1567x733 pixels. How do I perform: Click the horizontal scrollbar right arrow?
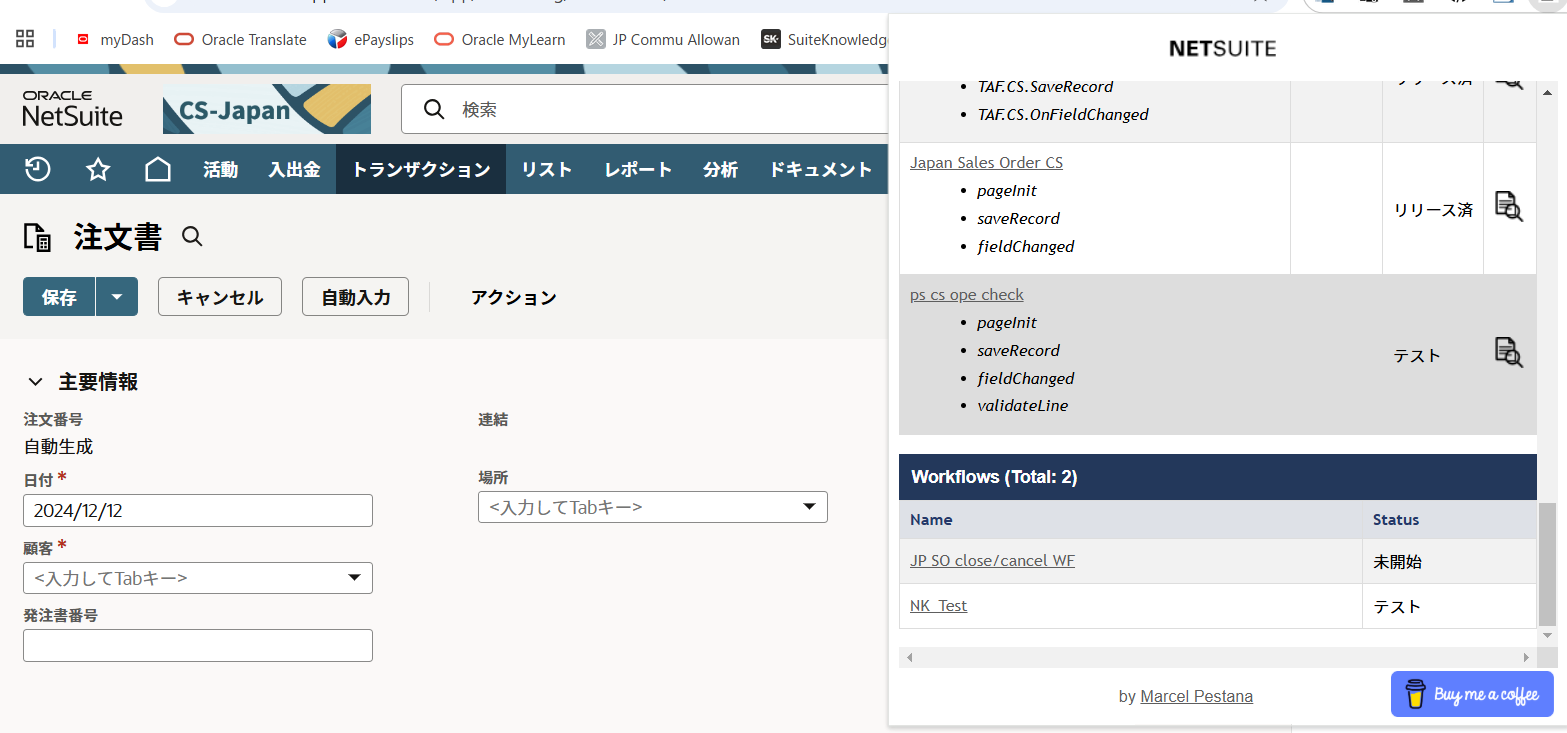[x=1527, y=657]
